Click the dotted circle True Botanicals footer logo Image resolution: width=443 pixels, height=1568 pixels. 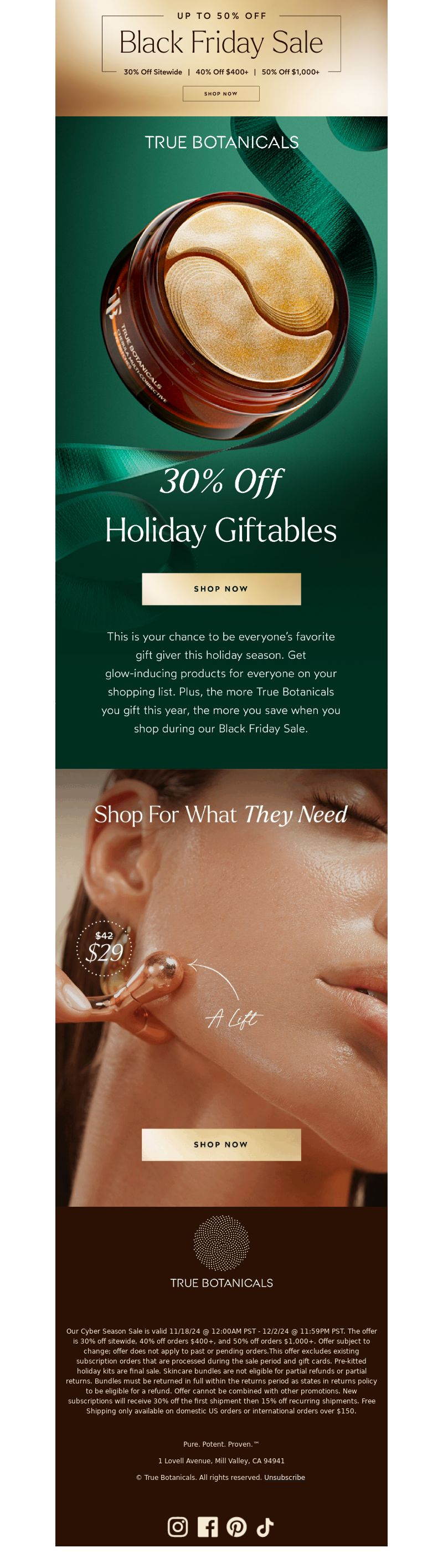pos(221,1243)
